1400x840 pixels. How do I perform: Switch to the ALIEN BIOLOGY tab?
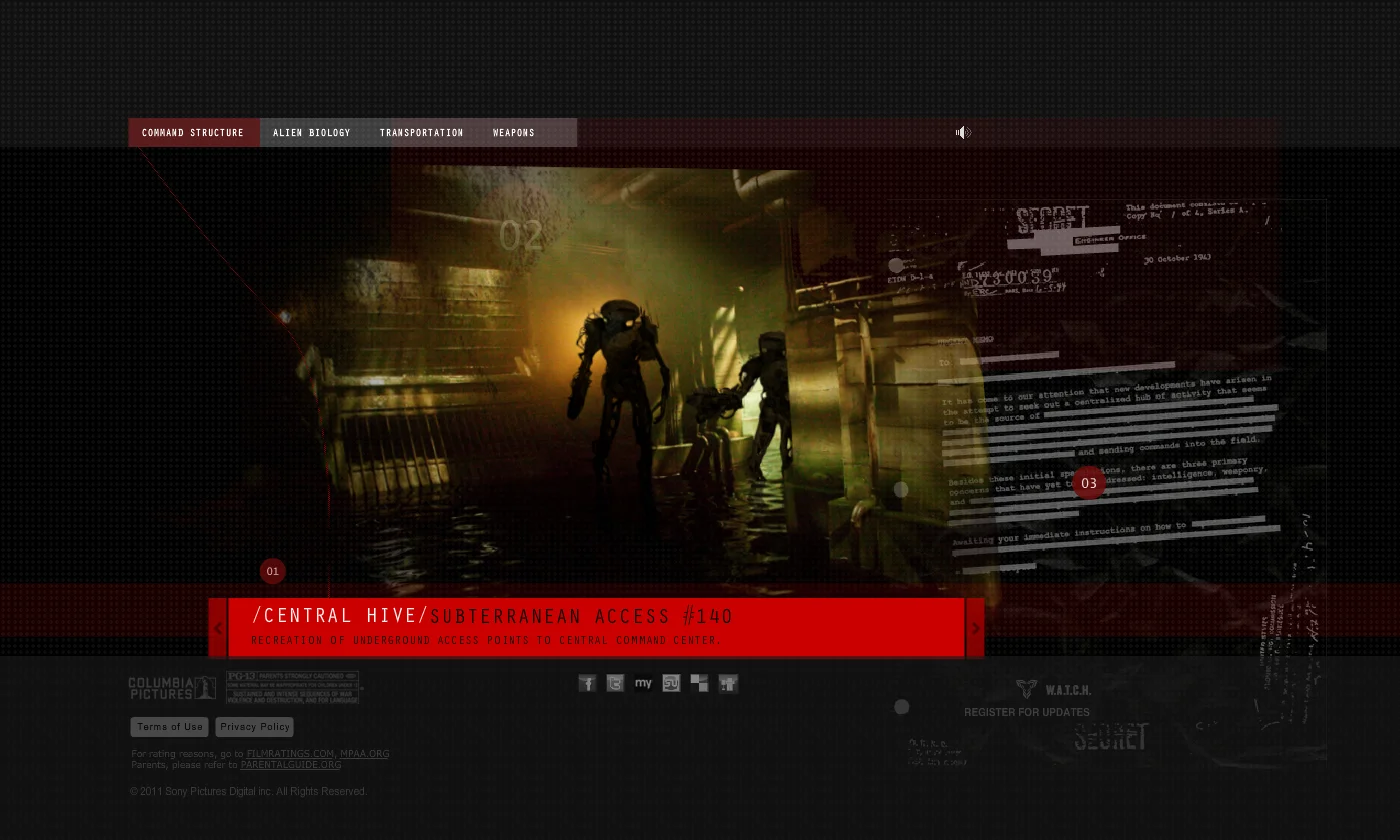(311, 132)
